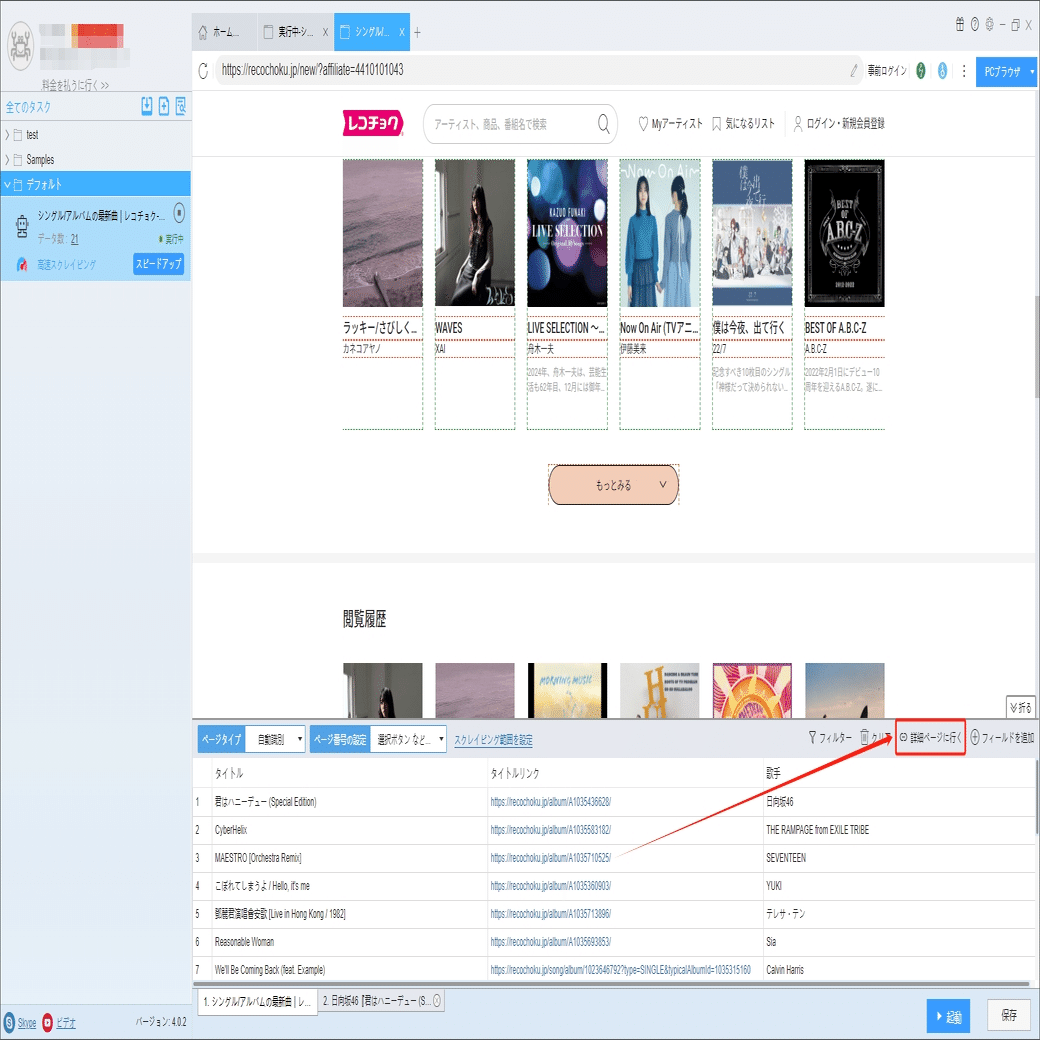Switch to the ホーム tab
The image size is (1040, 1040).
coord(224,32)
